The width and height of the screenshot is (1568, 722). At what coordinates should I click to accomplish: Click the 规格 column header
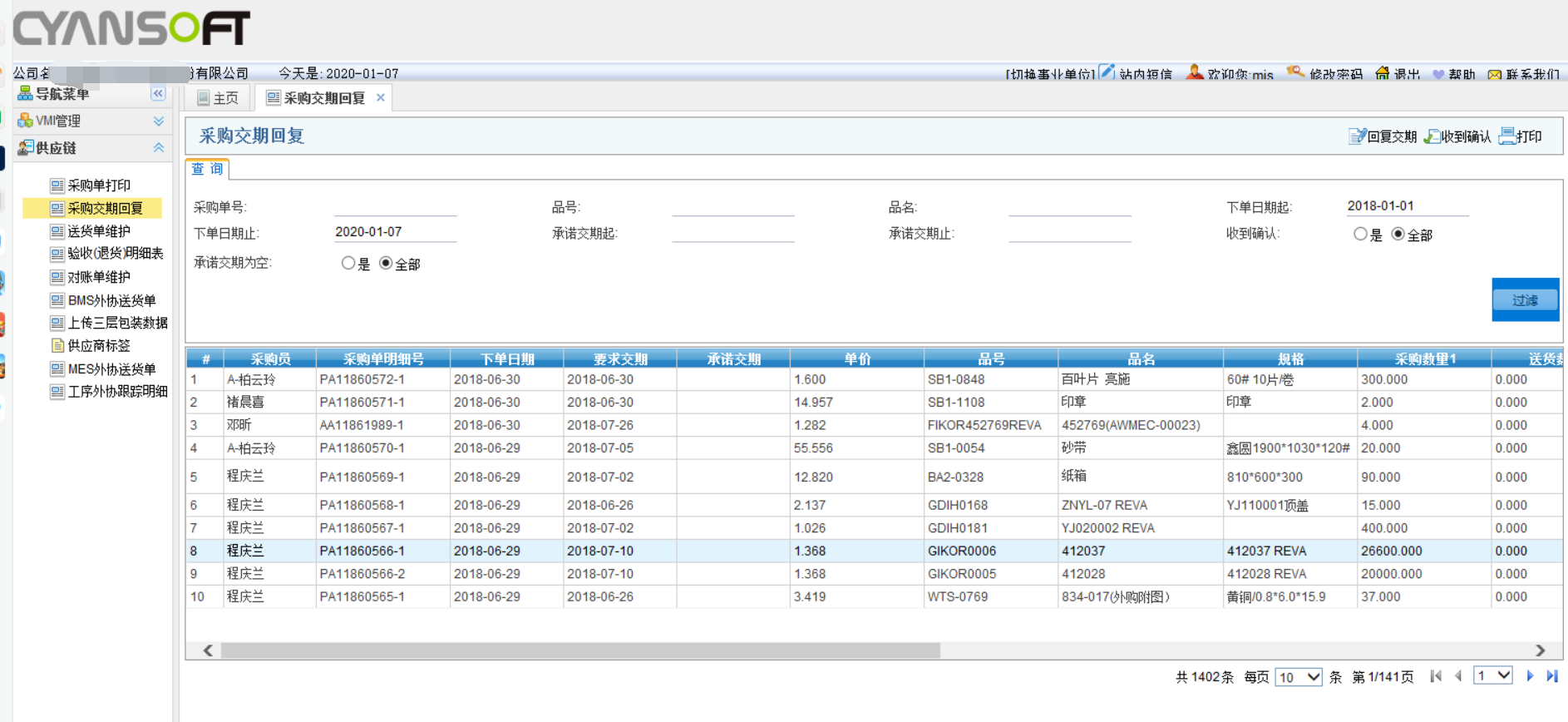[1290, 359]
